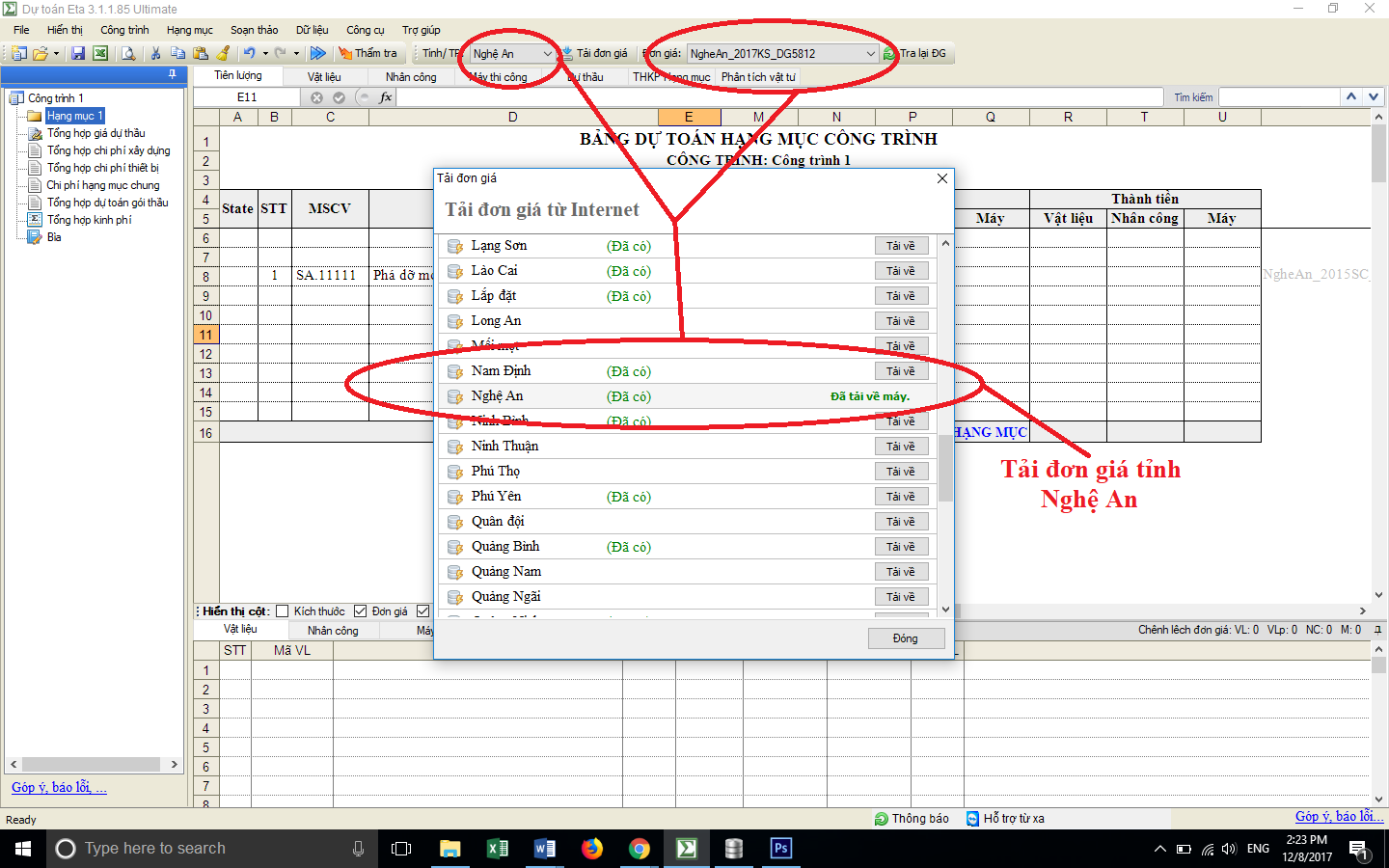Open the Dữ liệu menu
This screenshot has height=868, width=1389.
pos(312,30)
